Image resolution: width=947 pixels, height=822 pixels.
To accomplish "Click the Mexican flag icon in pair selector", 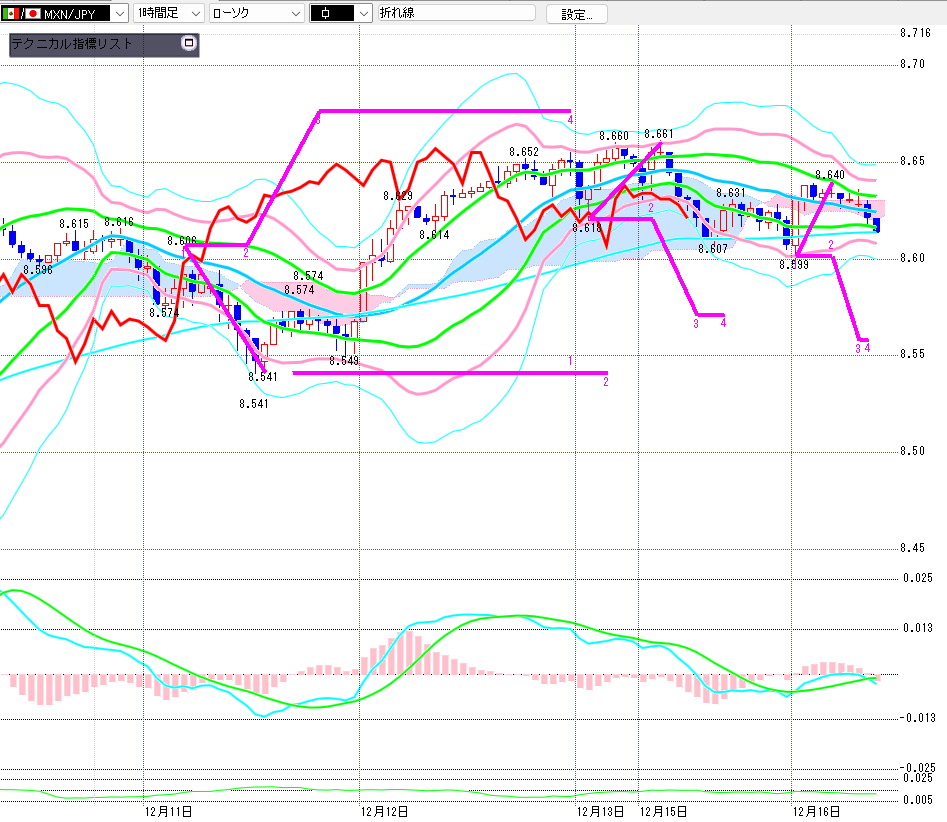I will [10, 14].
